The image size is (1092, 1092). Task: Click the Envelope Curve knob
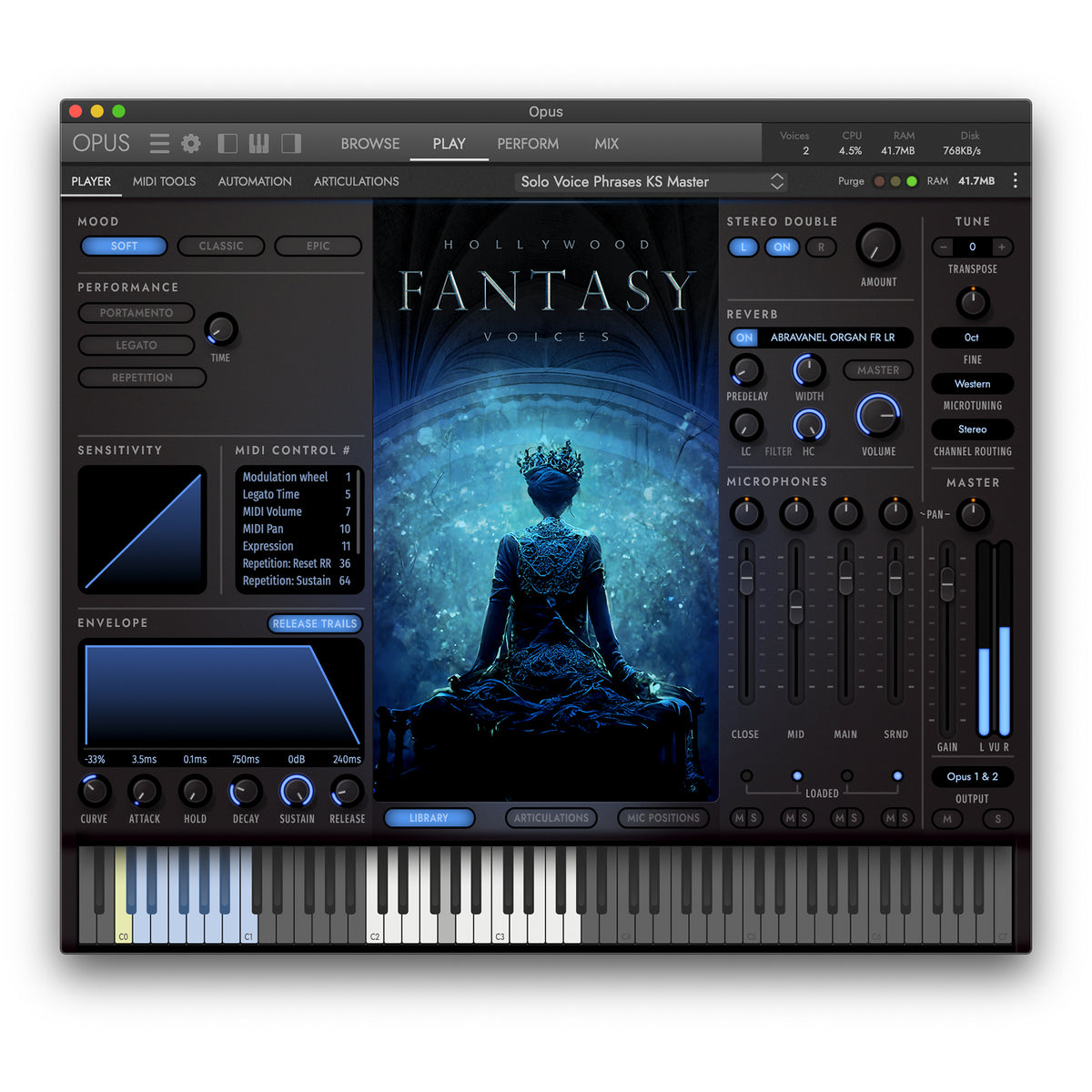(x=95, y=792)
